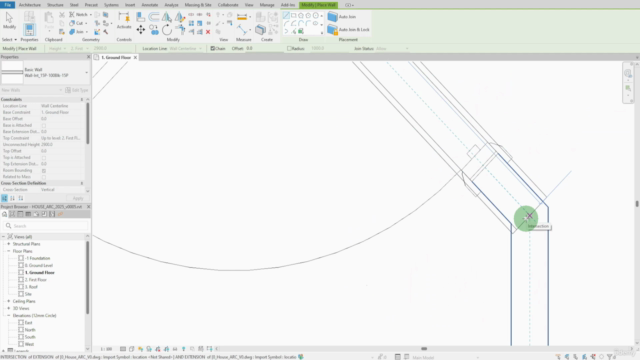Click the Project Browser home icon
The width and height of the screenshot is (640, 360).
[x=4, y=214]
